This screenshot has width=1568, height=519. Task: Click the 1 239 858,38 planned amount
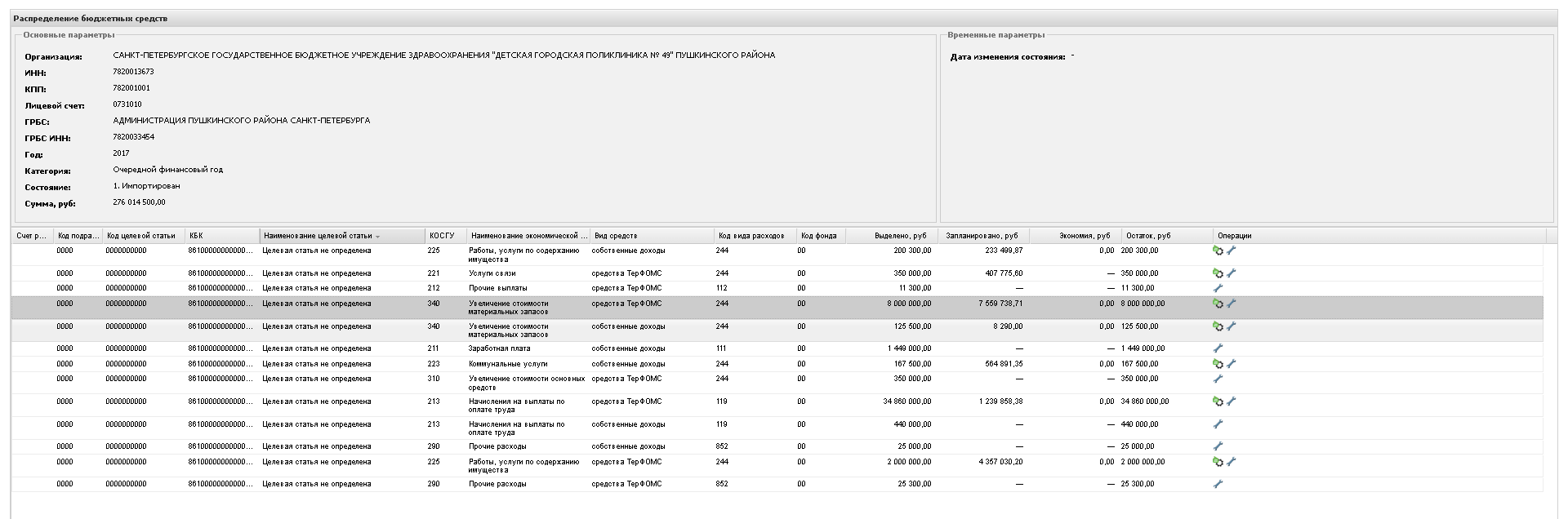pos(1000,401)
